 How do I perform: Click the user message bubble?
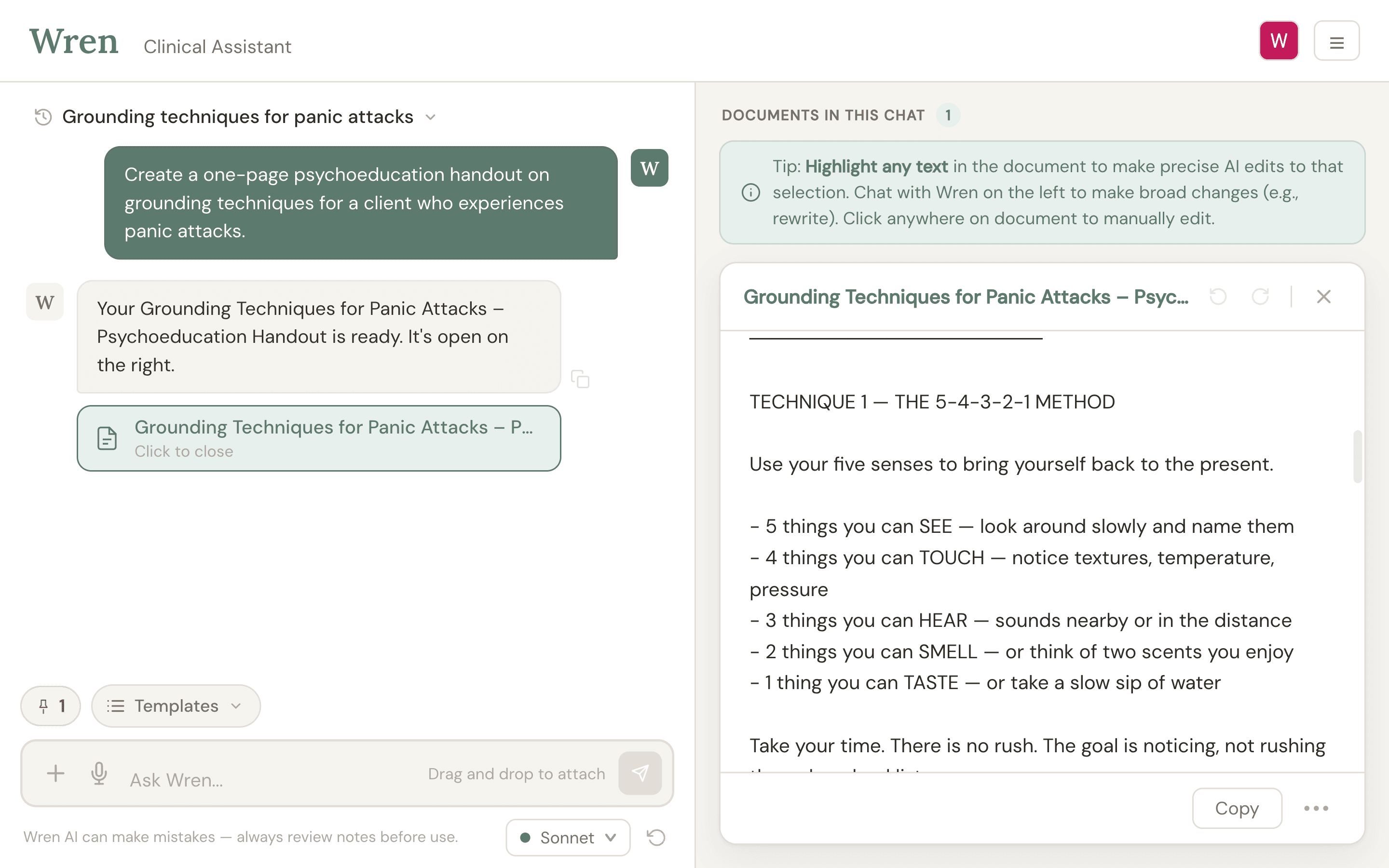pyautogui.click(x=360, y=203)
